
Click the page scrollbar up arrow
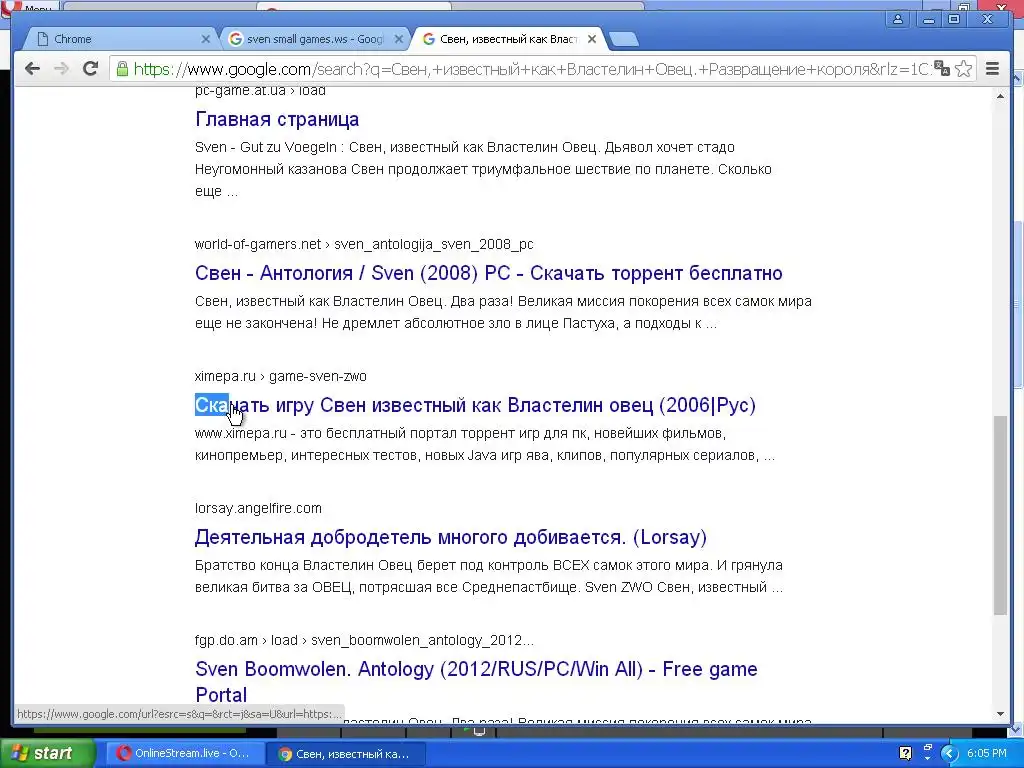pos(1000,97)
